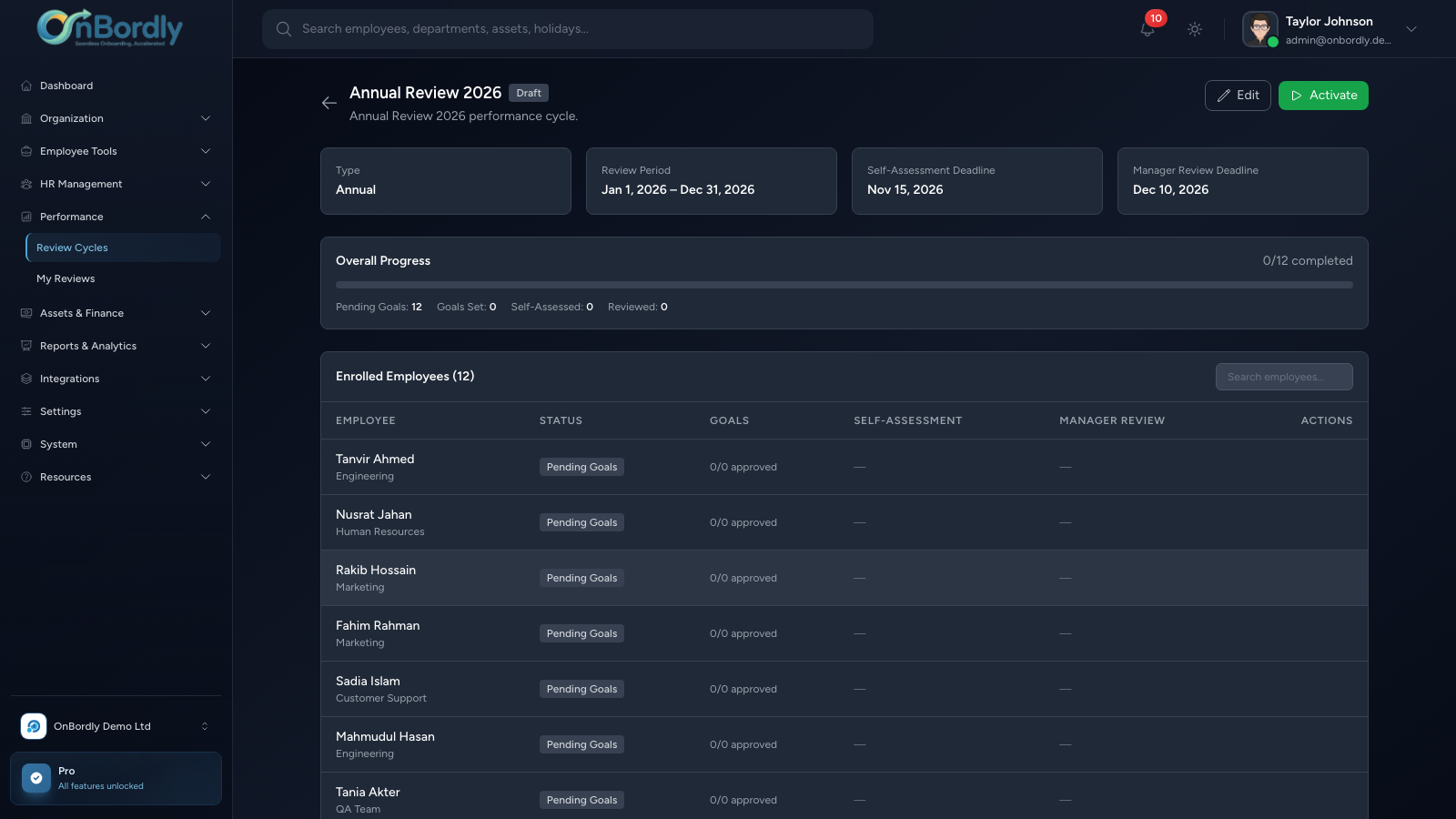1456x819 pixels.
Task: Select Nusrat Jahan employee name
Action: (x=374, y=514)
